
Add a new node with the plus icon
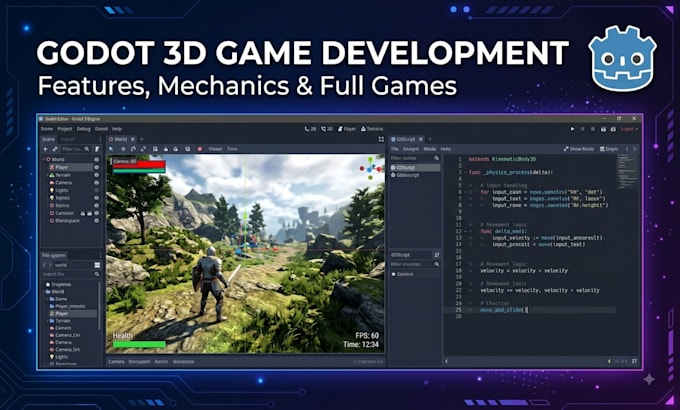pyautogui.click(x=45, y=149)
